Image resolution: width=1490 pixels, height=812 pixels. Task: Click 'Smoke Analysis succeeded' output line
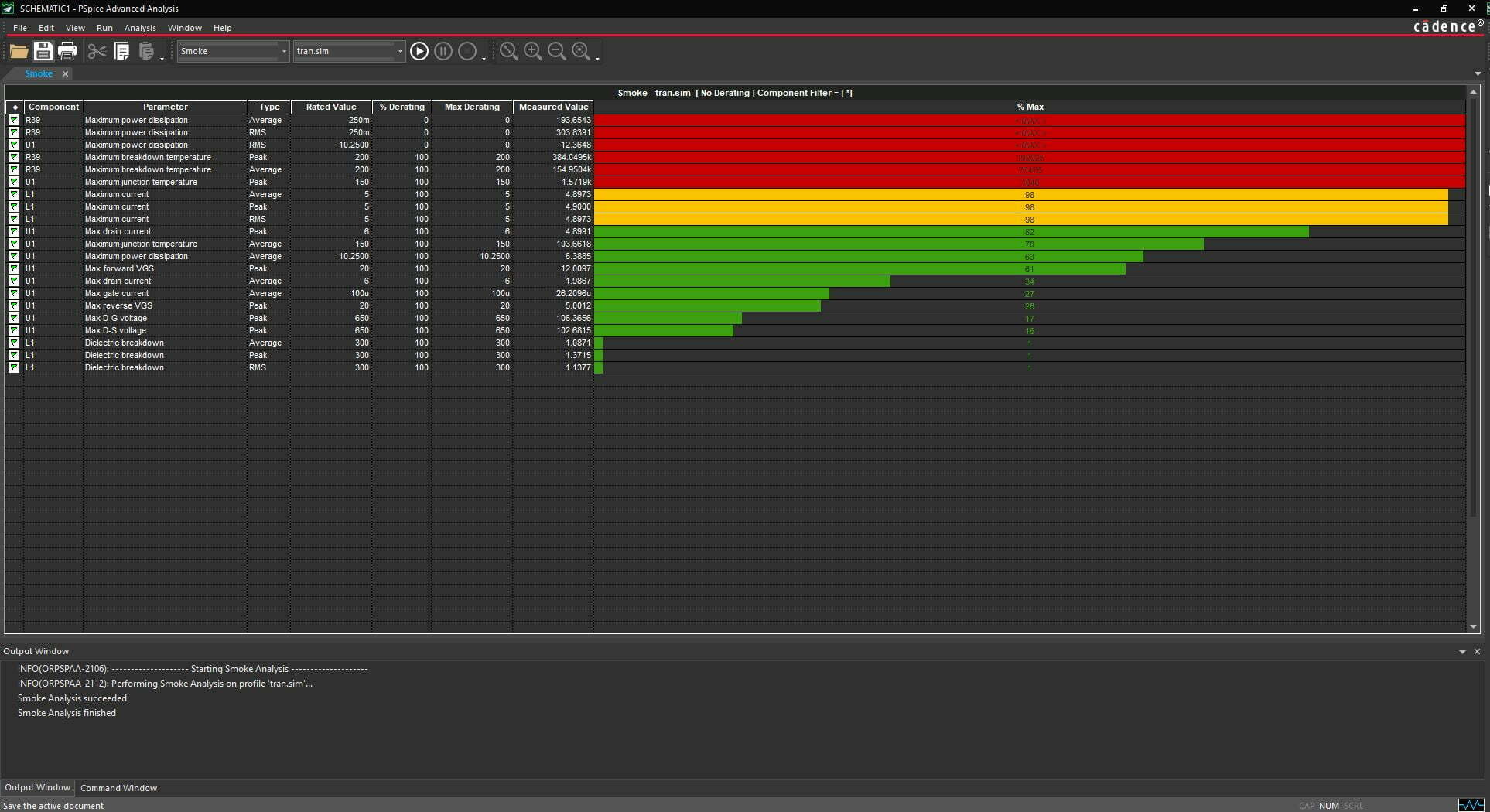[x=72, y=698]
